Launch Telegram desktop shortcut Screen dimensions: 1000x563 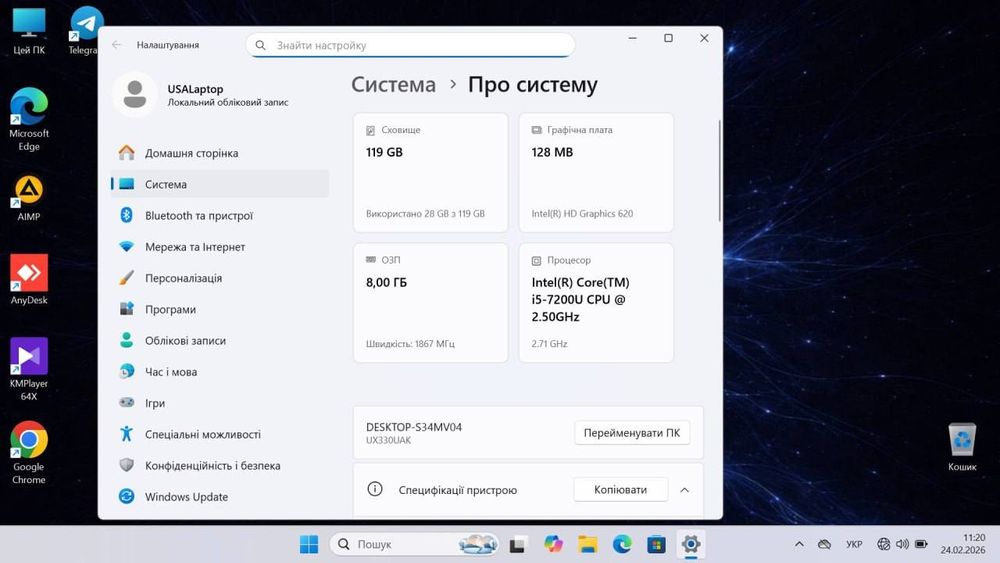pyautogui.click(x=85, y=31)
